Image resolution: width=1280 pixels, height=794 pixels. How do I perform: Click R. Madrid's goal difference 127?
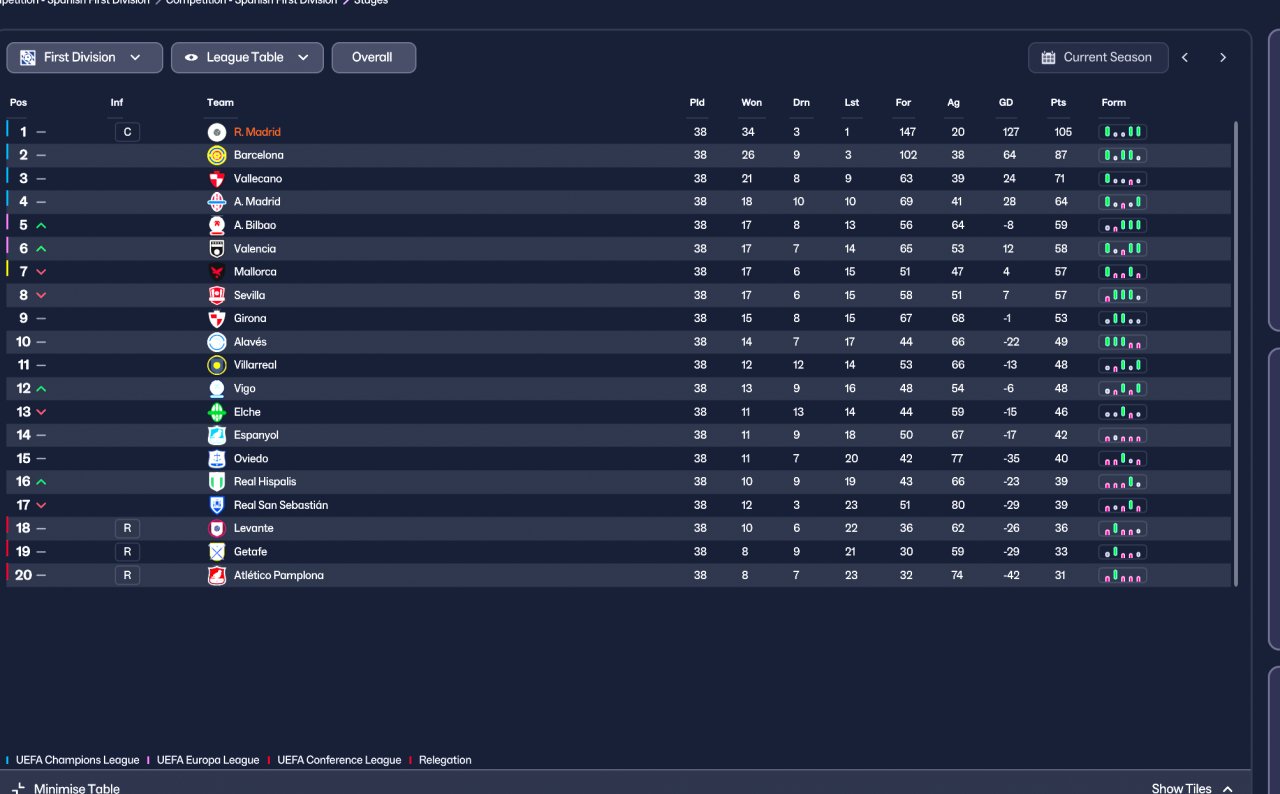tap(1011, 132)
